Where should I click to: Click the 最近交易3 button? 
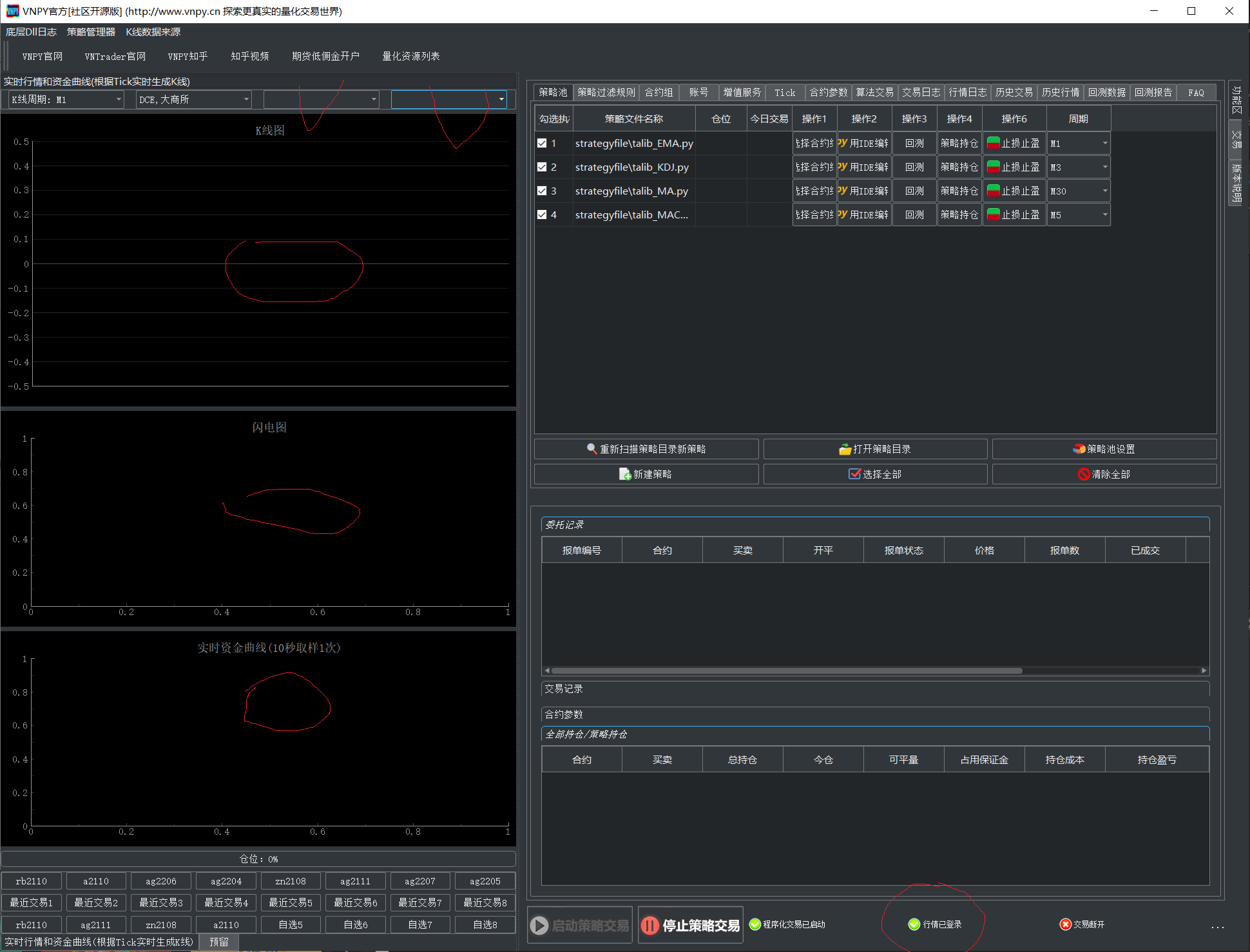tap(161, 902)
